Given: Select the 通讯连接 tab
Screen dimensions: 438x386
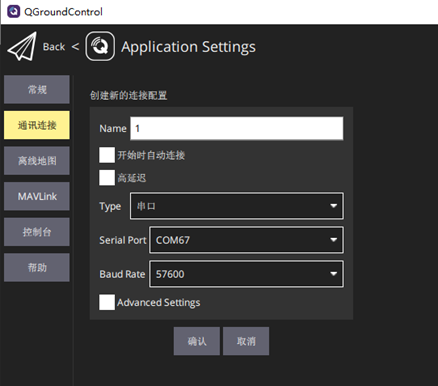Looking at the screenshot, I should (37, 125).
